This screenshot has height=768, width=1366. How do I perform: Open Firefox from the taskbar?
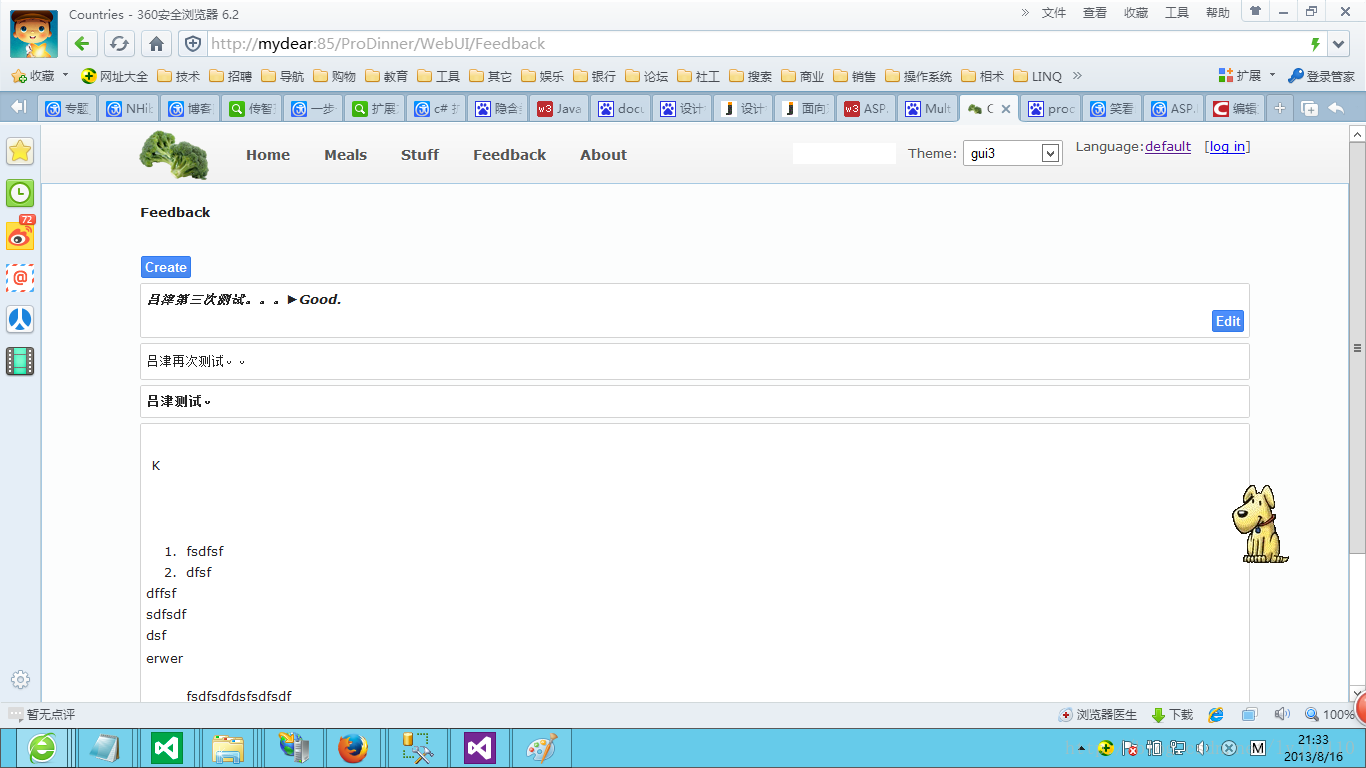point(352,748)
